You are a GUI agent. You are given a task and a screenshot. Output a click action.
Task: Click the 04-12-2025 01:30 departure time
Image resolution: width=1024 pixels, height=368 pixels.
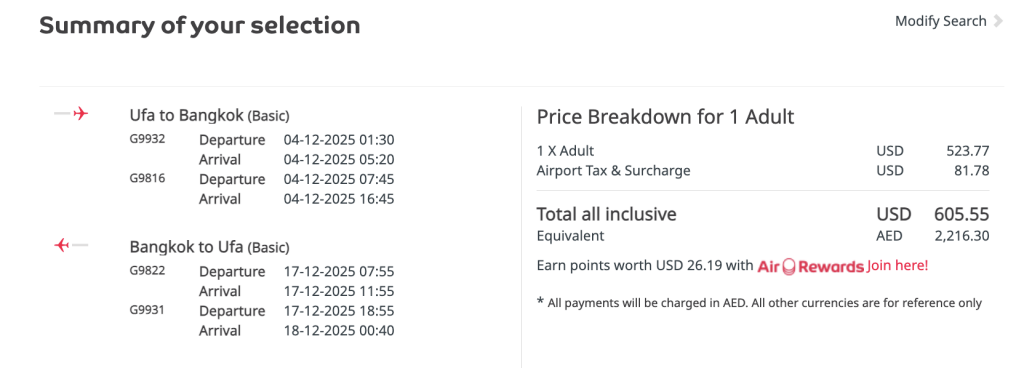click(x=339, y=140)
